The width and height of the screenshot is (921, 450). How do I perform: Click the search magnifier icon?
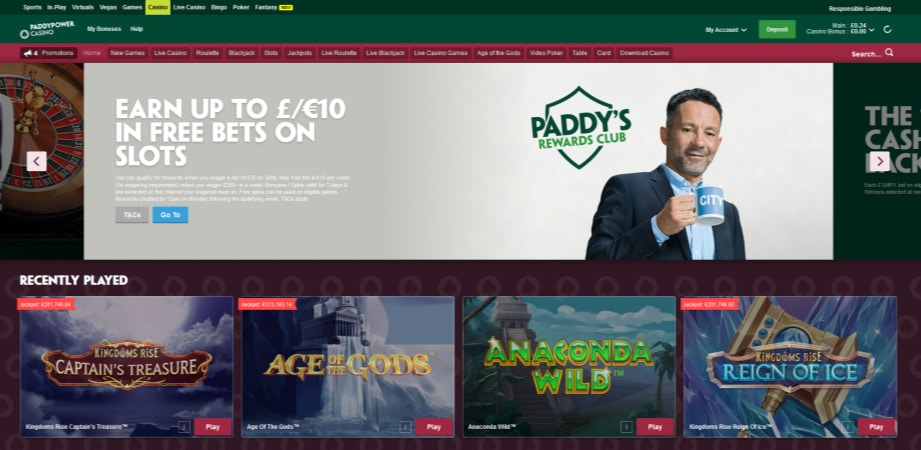point(889,52)
